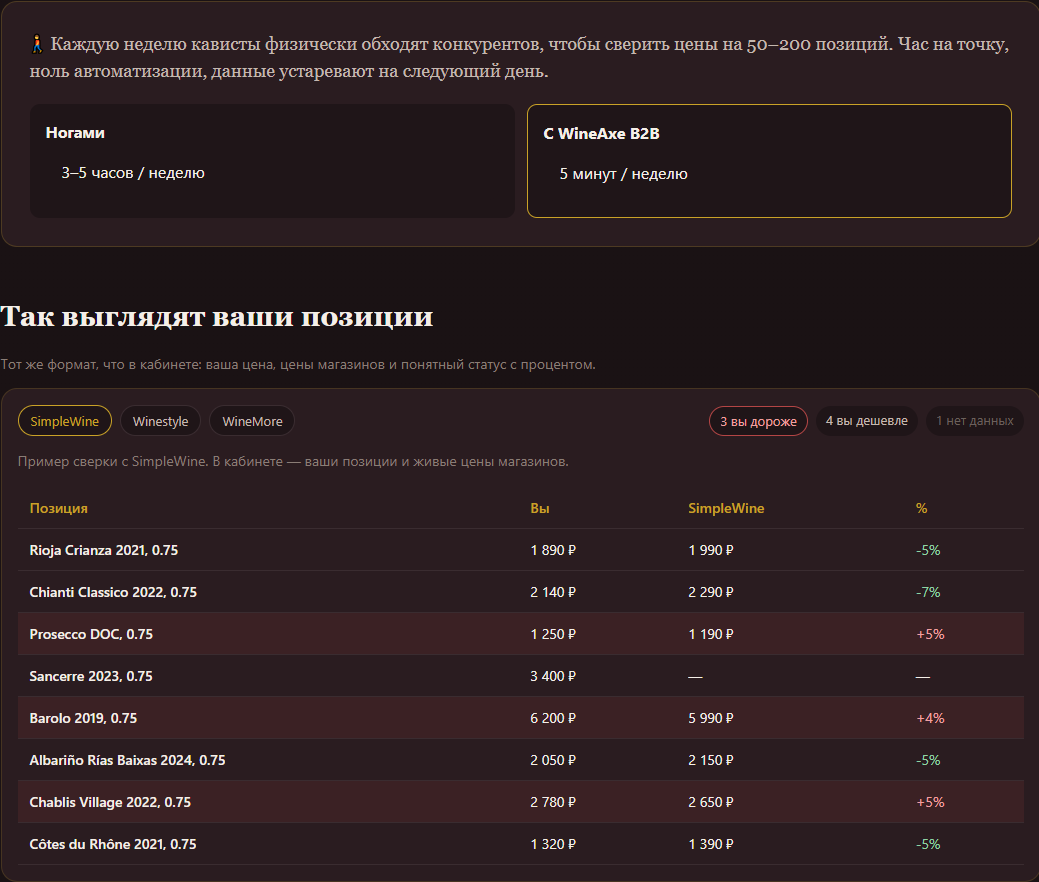1039x882 pixels.
Task: Click SimpleWine price 5 990 ₽ for Barolo
Action: [710, 718]
